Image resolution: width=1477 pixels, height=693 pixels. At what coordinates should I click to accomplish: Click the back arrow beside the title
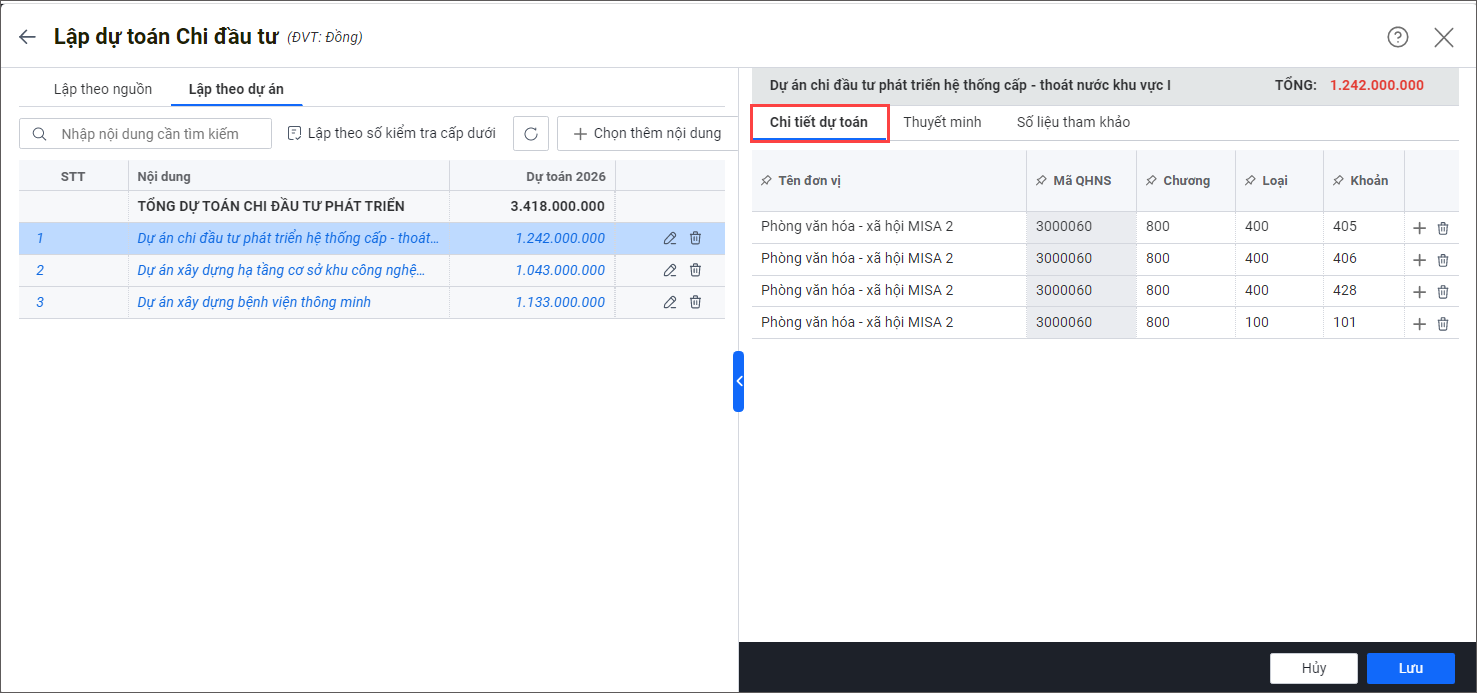(27, 37)
